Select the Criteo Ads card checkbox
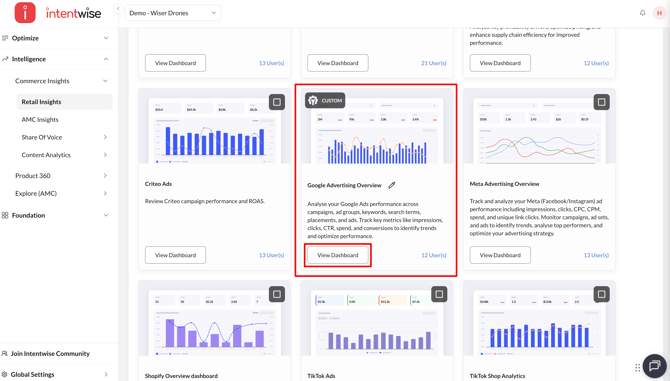Viewport: 670px width, 381px height. (277, 102)
